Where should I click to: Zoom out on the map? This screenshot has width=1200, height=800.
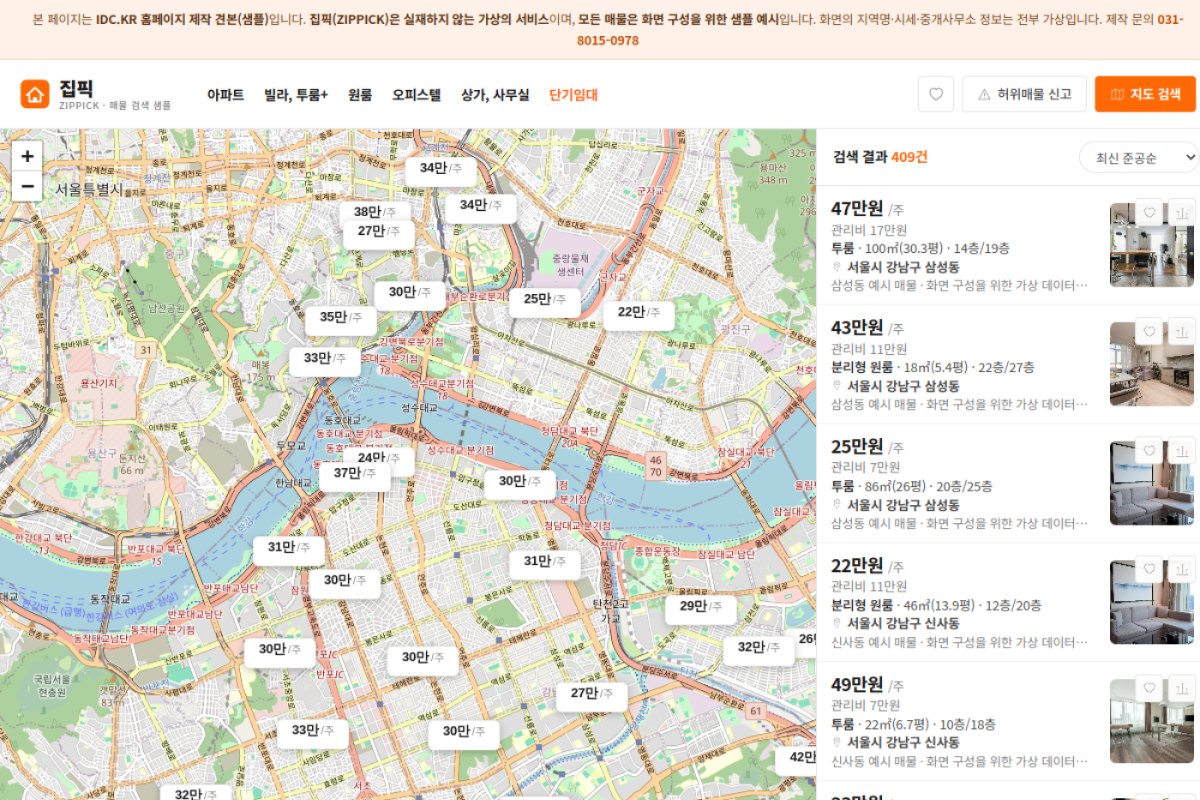[27, 186]
